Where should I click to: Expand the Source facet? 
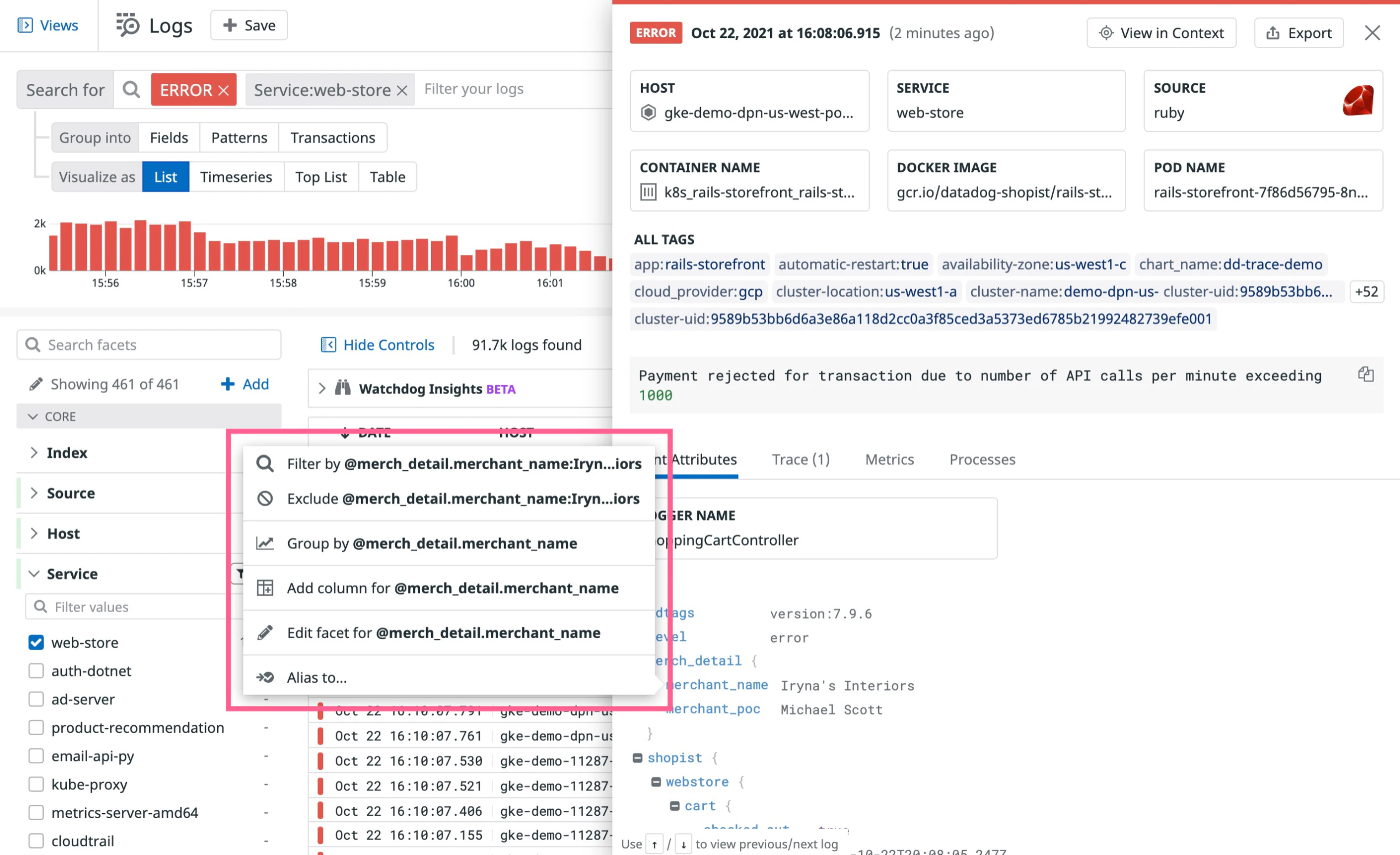pos(34,493)
